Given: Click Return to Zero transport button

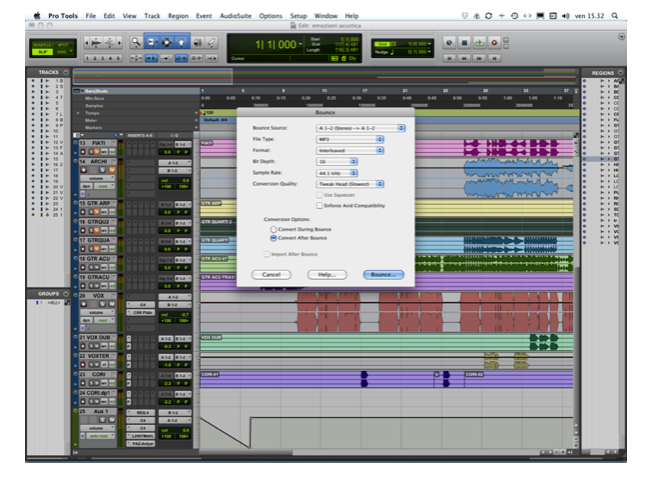Looking at the screenshot, I should tap(449, 58).
